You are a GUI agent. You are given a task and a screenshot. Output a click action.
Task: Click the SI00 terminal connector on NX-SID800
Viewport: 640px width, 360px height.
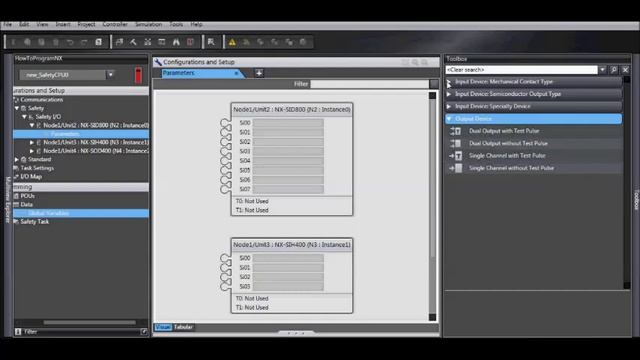pyautogui.click(x=225, y=123)
